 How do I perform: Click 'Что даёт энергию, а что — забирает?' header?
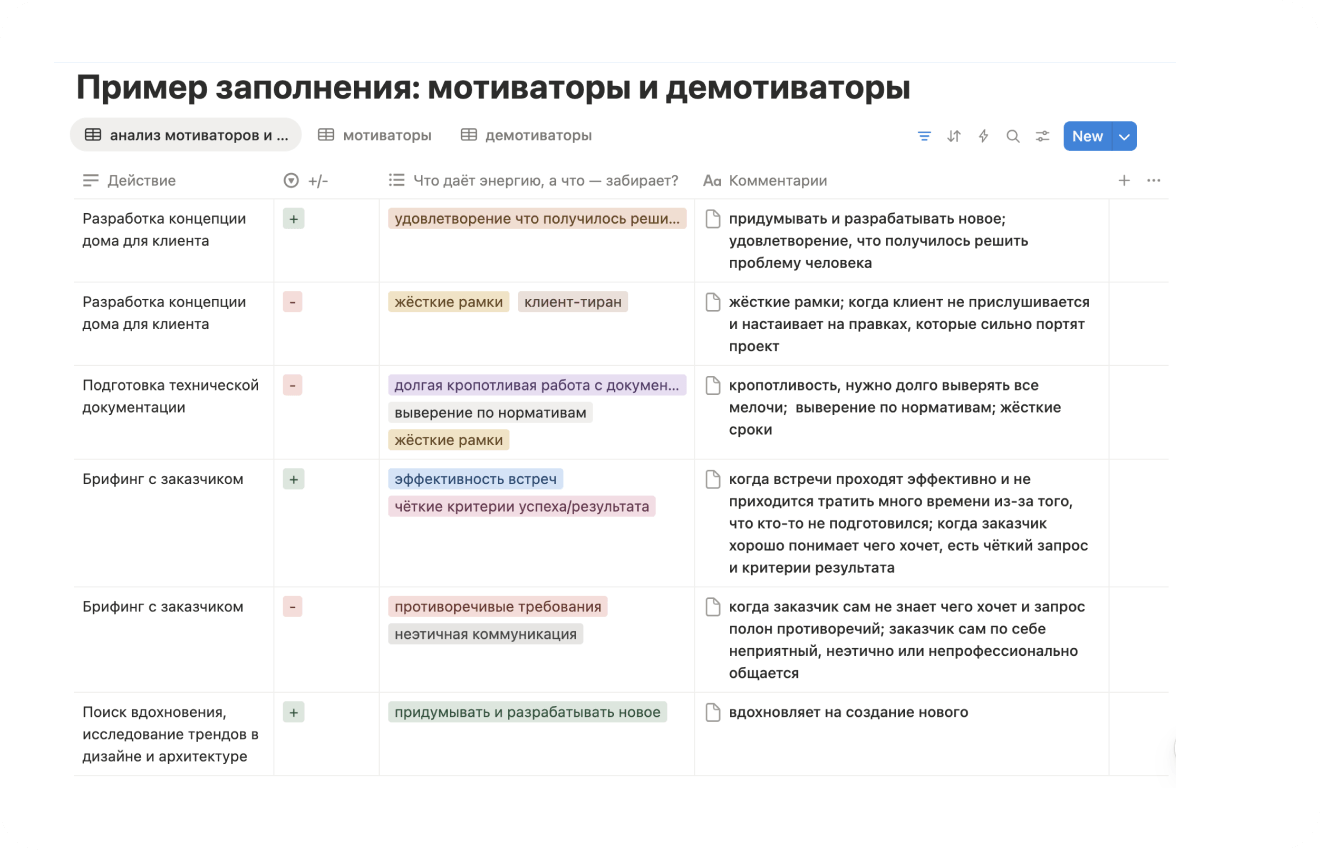click(x=533, y=181)
